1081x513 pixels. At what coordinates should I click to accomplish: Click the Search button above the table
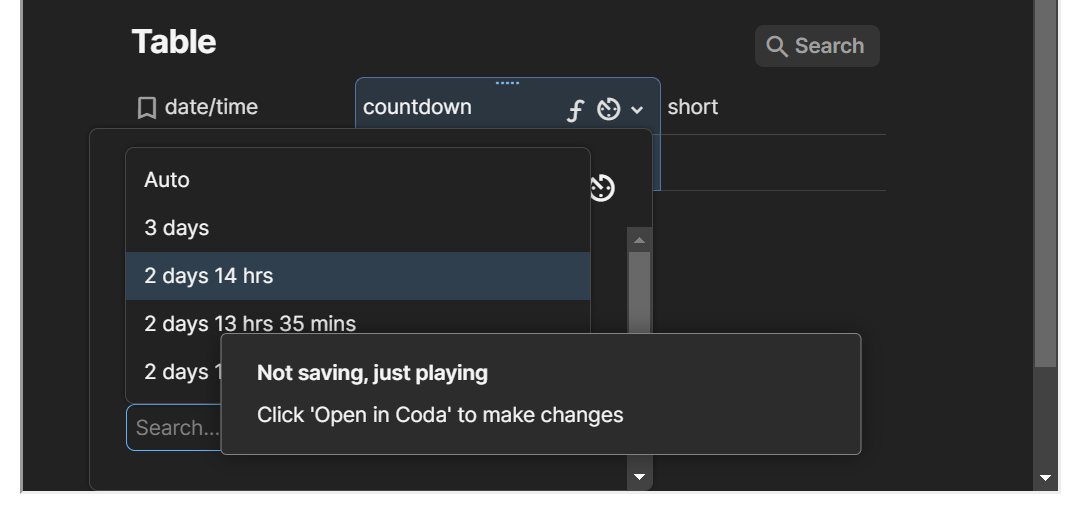tap(817, 46)
